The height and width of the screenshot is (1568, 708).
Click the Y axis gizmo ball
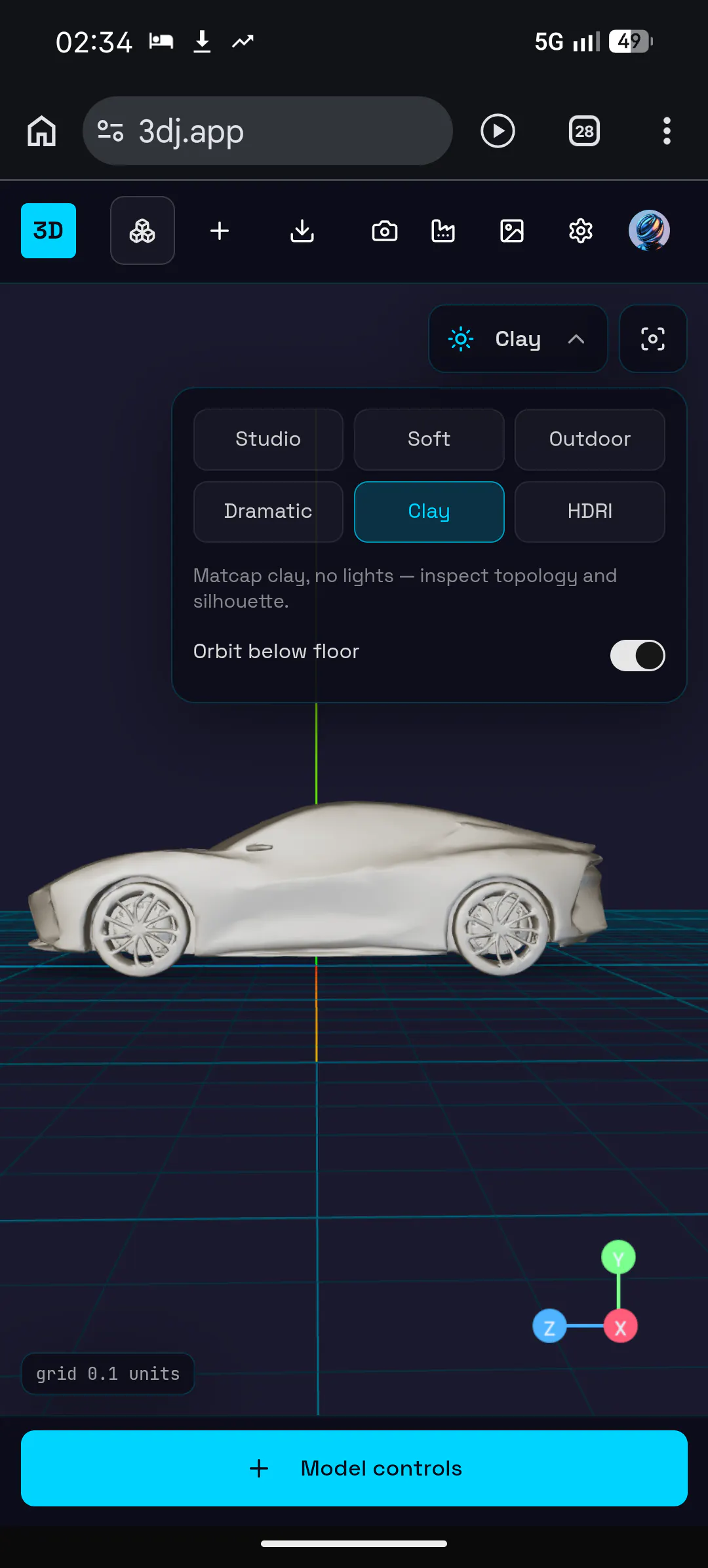(618, 1257)
